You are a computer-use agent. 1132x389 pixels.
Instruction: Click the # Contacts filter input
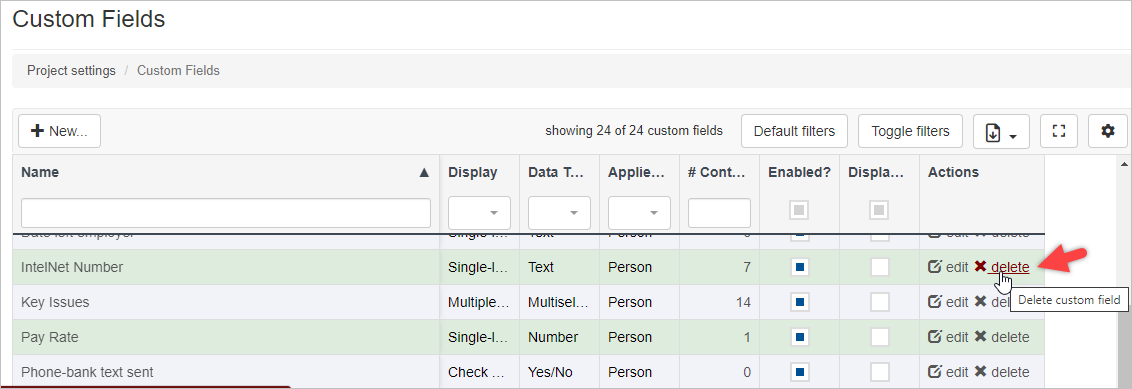719,213
